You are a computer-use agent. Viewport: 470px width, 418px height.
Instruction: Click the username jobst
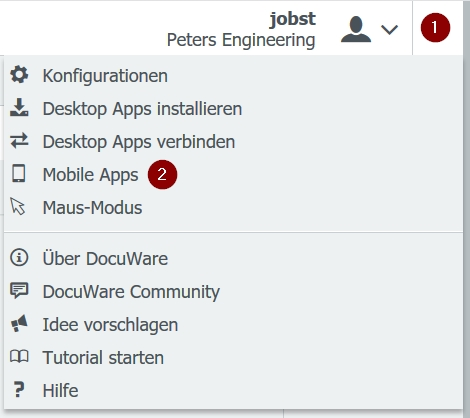(293, 19)
